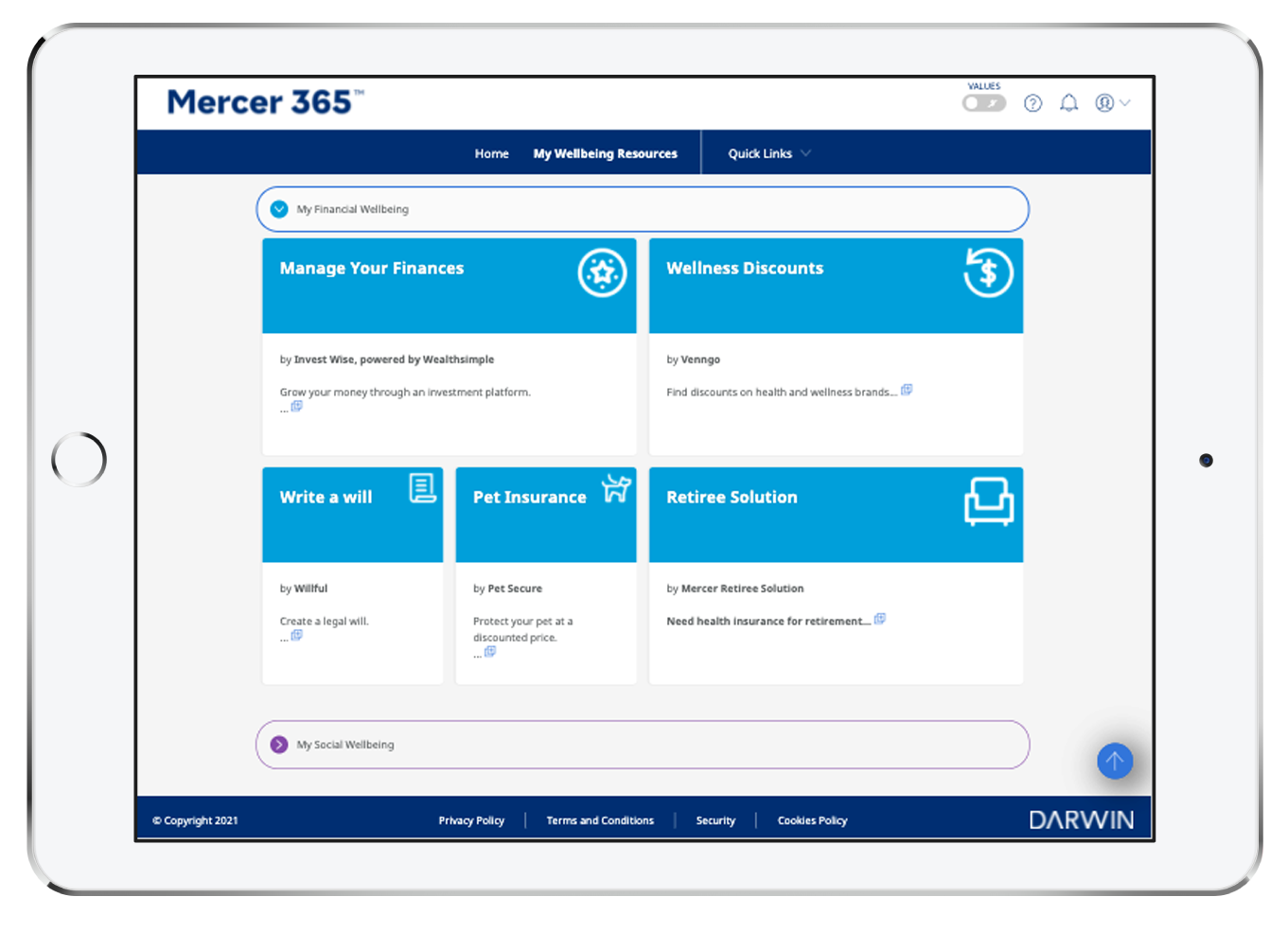This screenshot has width=1288, height=932.
Task: Click 'Find discounts on health and wellness brands' text
Action: (x=782, y=392)
